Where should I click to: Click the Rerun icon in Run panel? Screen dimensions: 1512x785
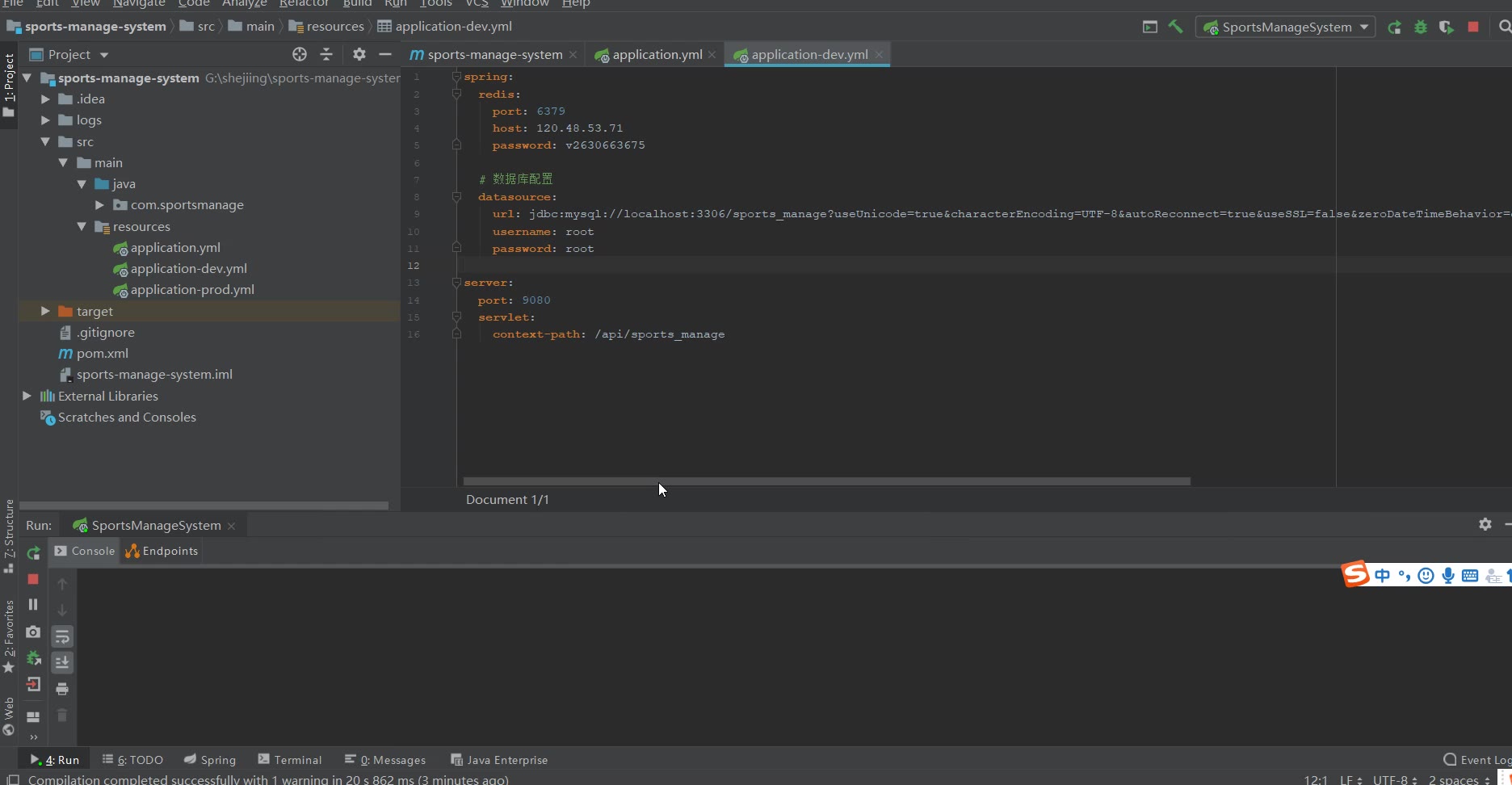[x=33, y=553]
